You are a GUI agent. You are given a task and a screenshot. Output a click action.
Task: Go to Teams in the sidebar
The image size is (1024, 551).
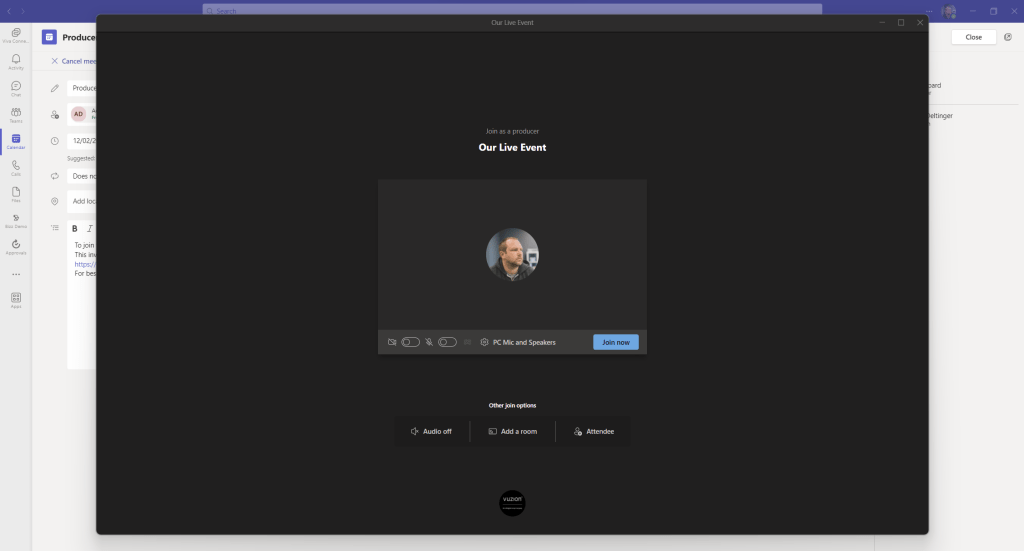[15, 114]
